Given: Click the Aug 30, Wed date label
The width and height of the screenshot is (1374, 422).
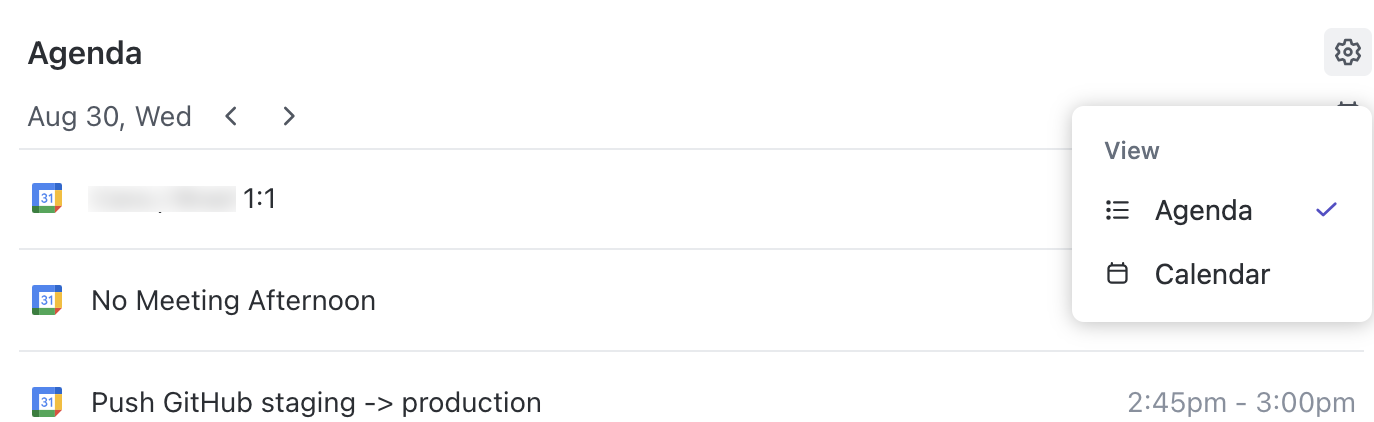Looking at the screenshot, I should [109, 117].
